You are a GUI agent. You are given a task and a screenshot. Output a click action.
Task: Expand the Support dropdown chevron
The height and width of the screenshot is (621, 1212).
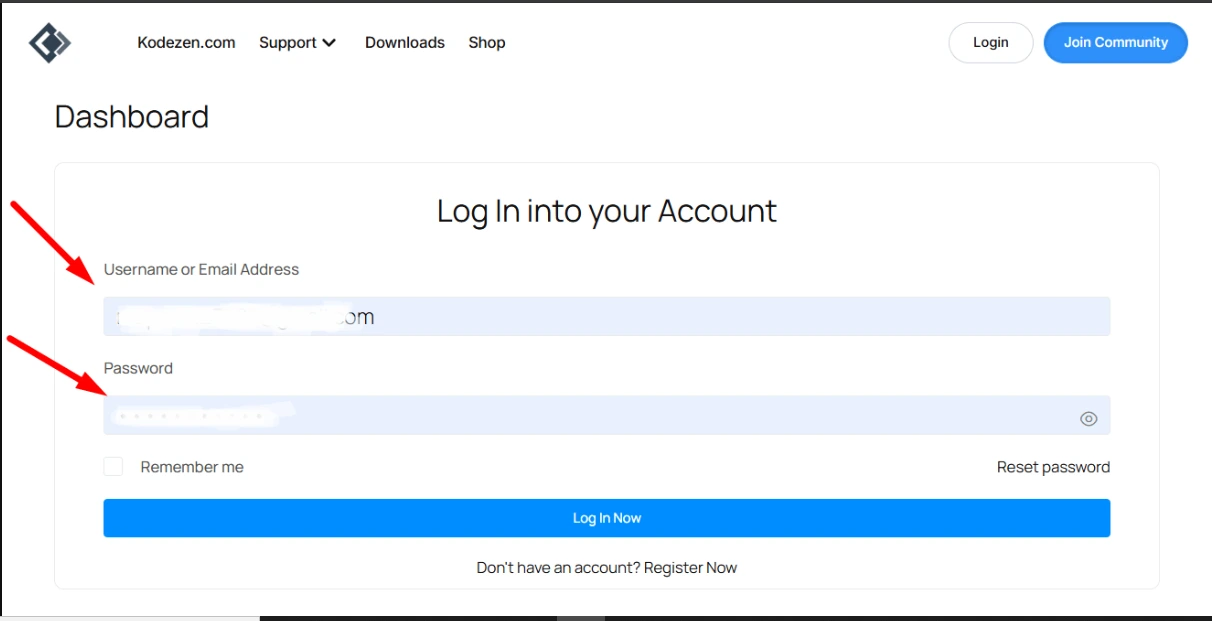(329, 43)
